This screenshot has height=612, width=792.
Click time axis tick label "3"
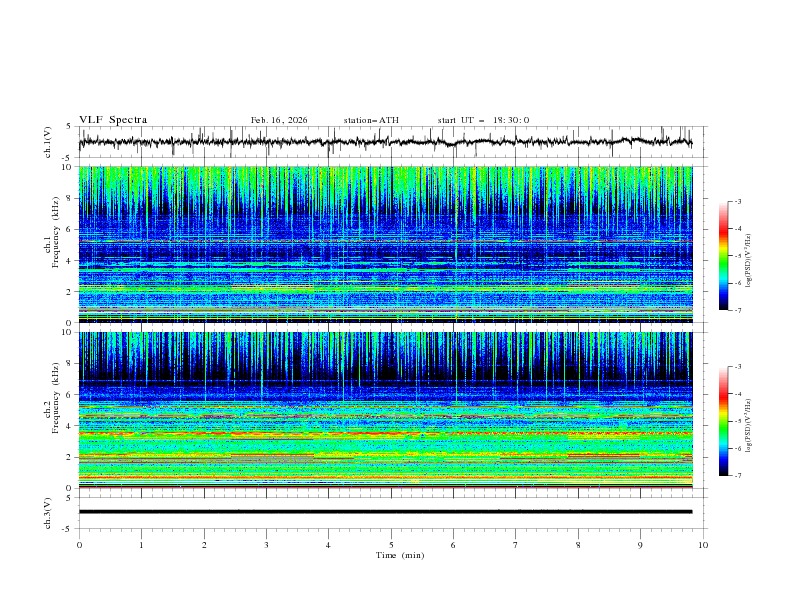click(266, 545)
